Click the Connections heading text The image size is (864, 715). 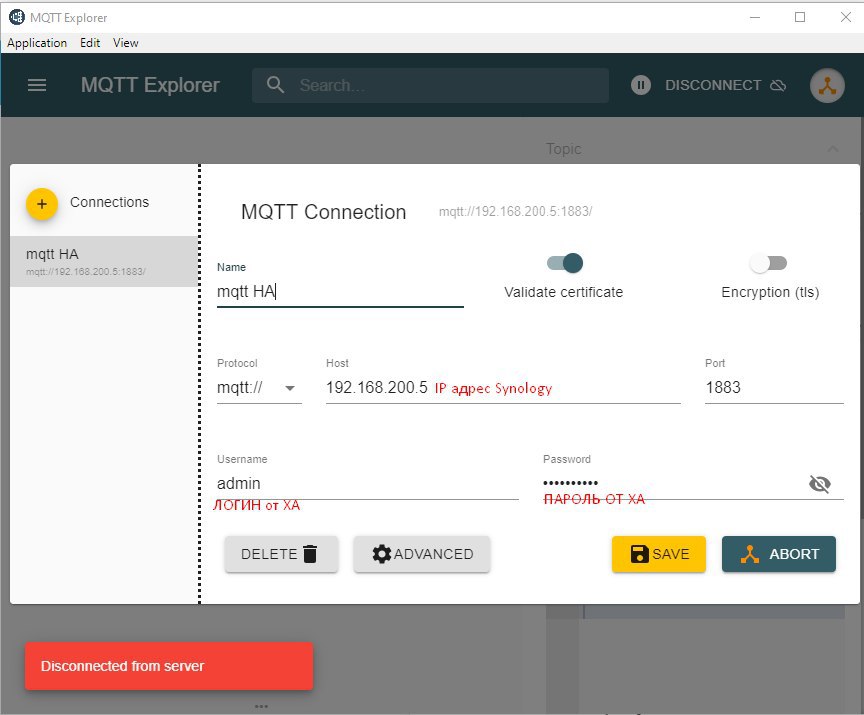[x=110, y=202]
